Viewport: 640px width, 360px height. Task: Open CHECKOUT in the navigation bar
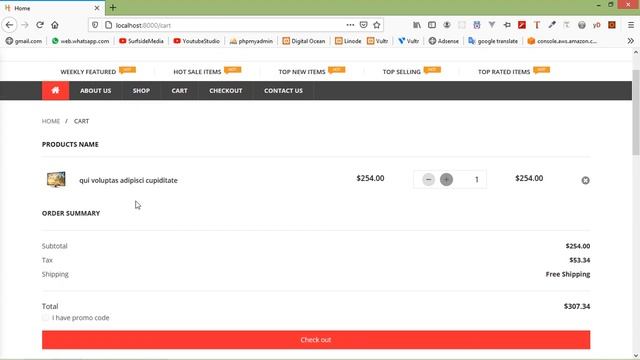pos(226,91)
